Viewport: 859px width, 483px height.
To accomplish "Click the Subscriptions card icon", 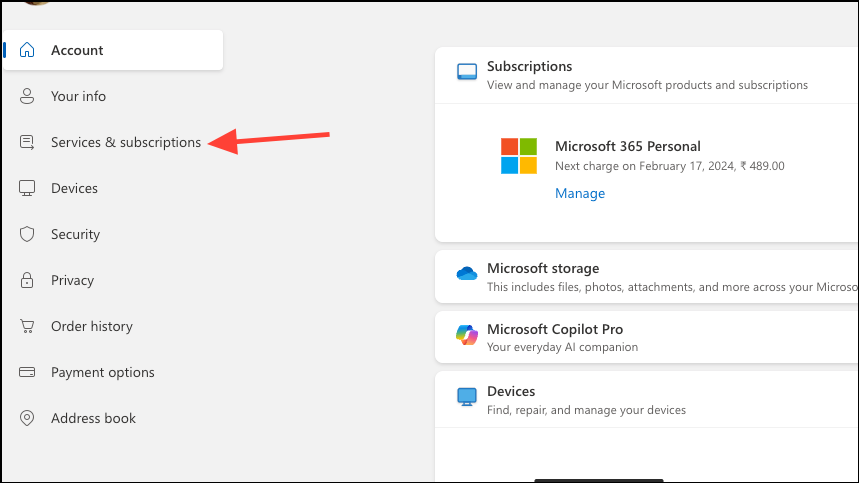I will click(467, 72).
